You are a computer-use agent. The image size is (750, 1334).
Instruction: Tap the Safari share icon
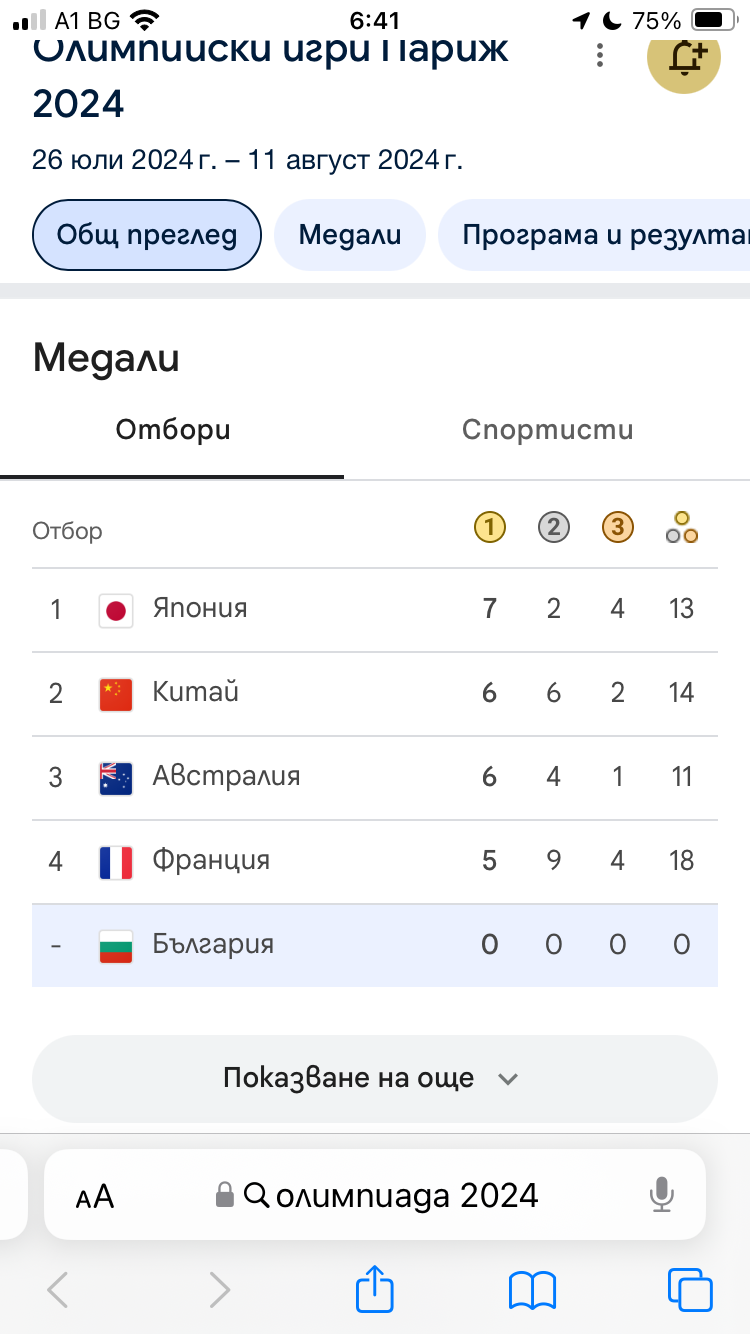375,1290
